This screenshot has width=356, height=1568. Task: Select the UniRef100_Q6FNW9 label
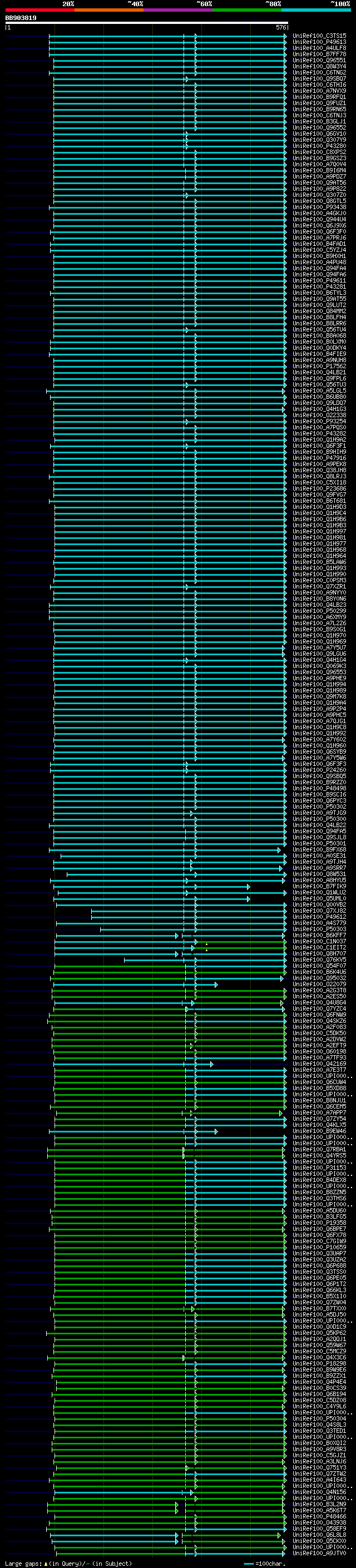point(319,1015)
